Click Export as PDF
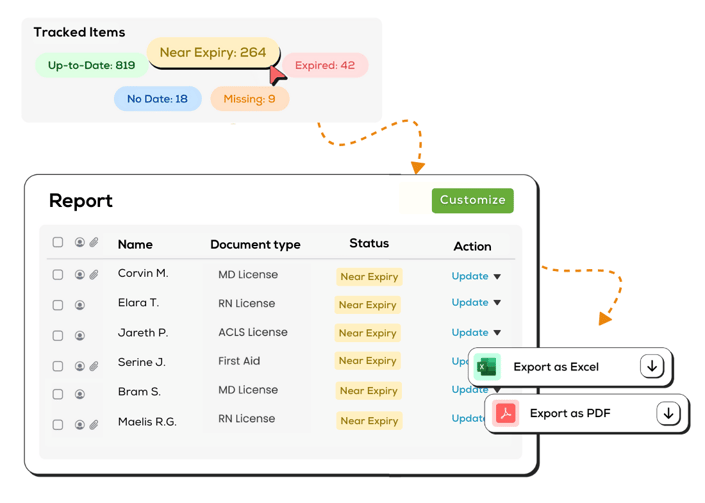This screenshot has height=503, width=705. pyautogui.click(x=586, y=414)
